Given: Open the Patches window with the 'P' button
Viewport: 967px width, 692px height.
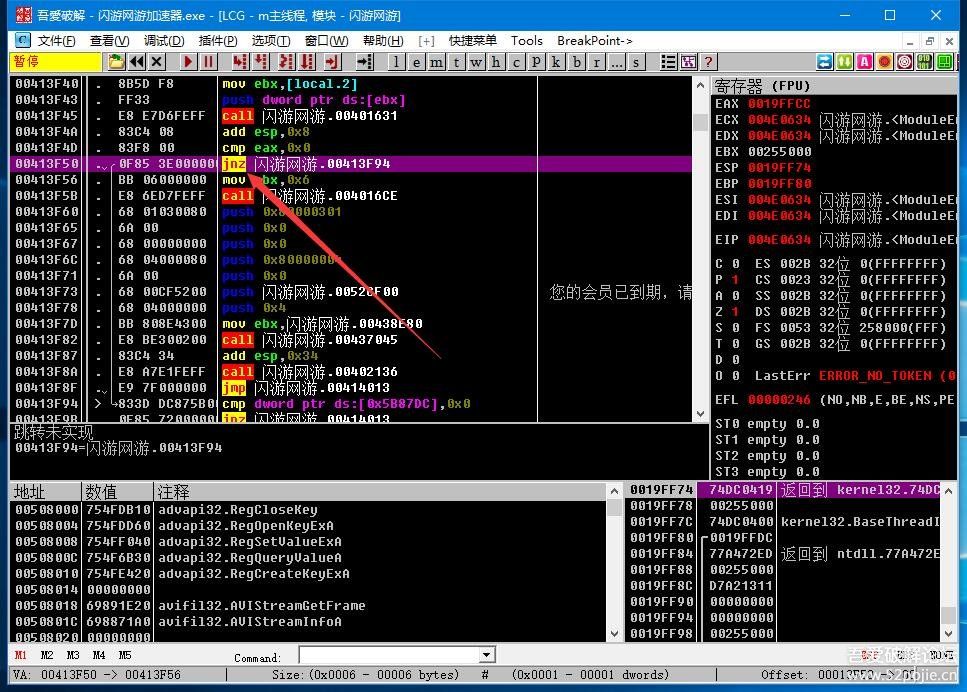Looking at the screenshot, I should [536, 62].
